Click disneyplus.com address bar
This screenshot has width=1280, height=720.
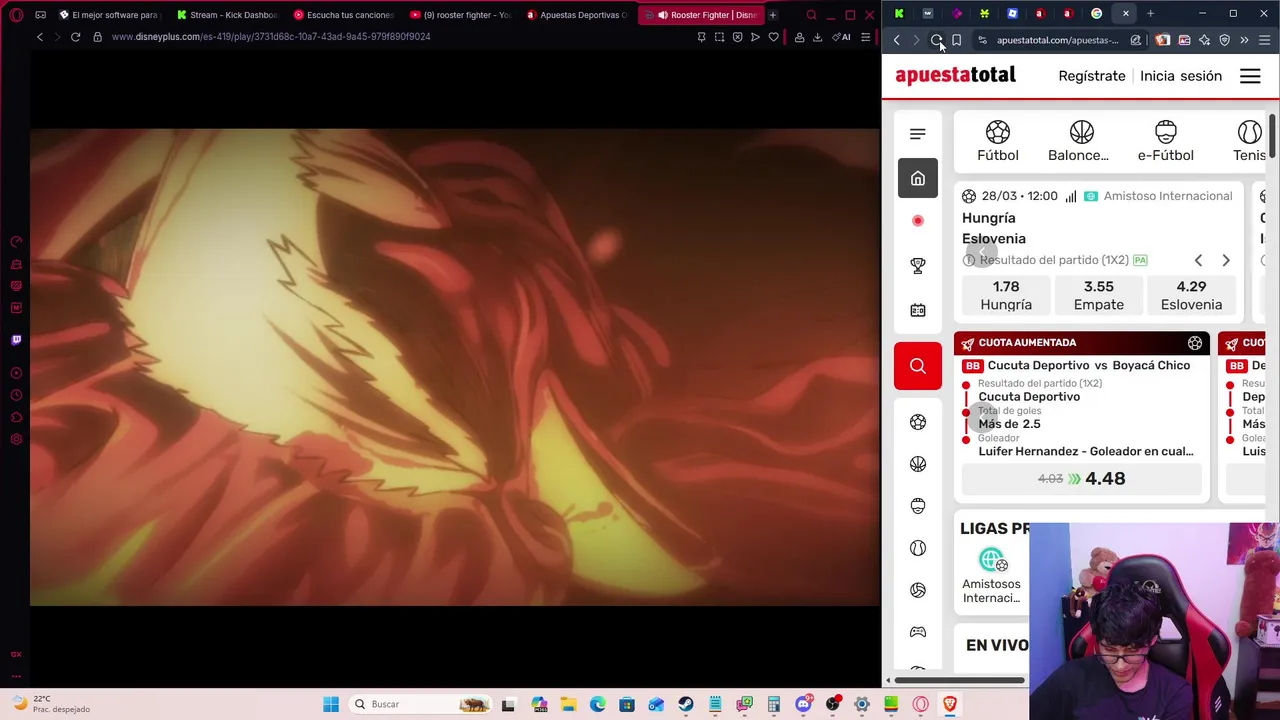coord(270,37)
